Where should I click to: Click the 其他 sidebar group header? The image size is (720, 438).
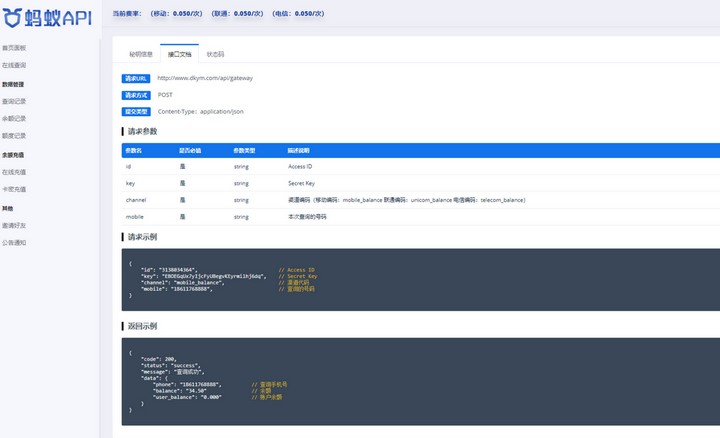7,208
